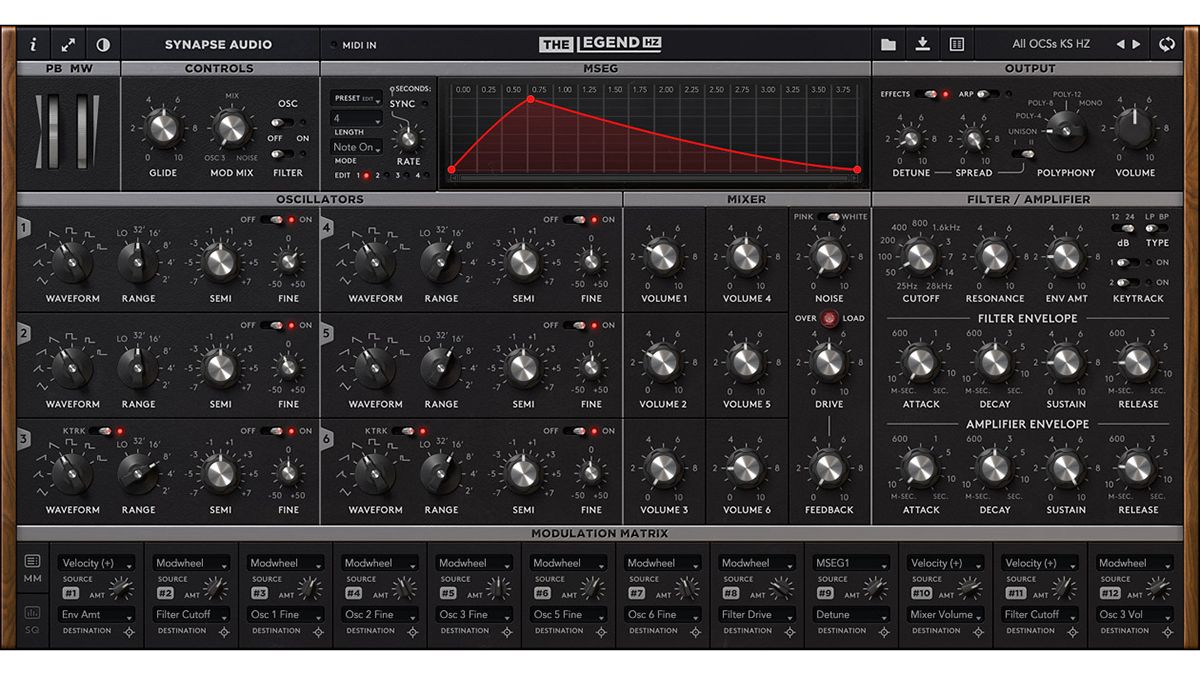Click The Legend HZ title logo
The image size is (1200, 675).
click(600, 44)
